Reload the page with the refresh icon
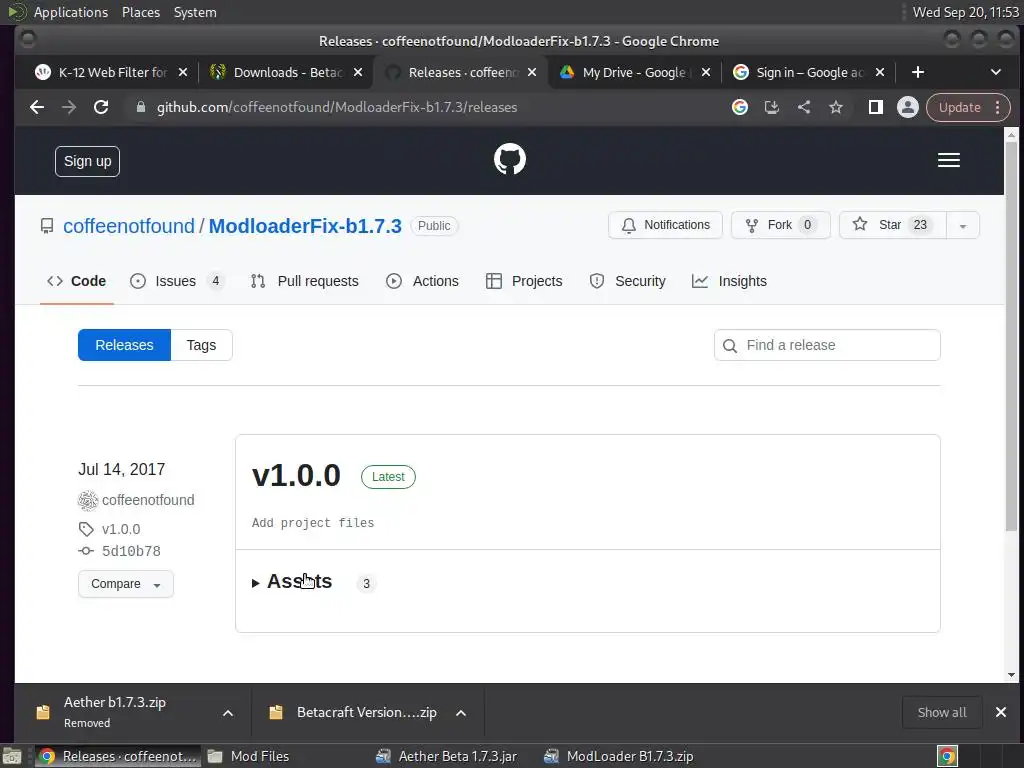The image size is (1024, 768). [x=101, y=107]
